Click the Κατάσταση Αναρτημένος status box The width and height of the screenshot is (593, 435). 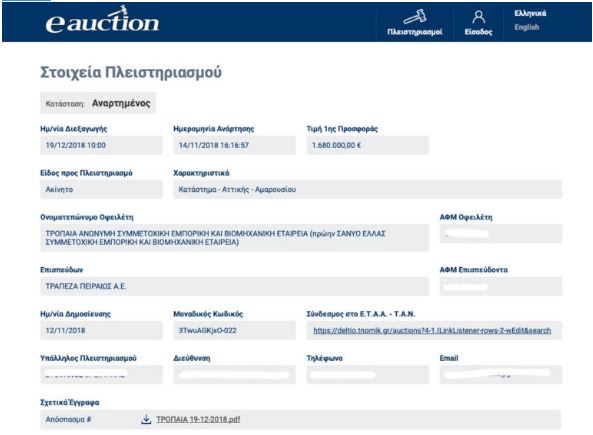(98, 103)
